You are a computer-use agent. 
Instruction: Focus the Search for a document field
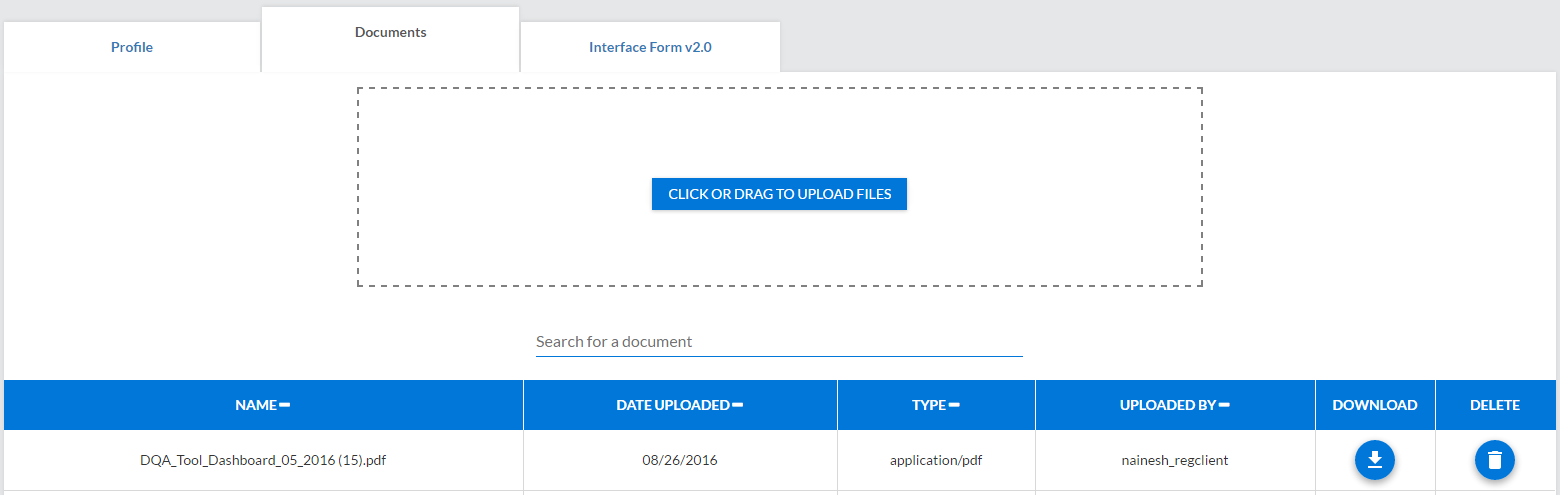click(x=778, y=342)
